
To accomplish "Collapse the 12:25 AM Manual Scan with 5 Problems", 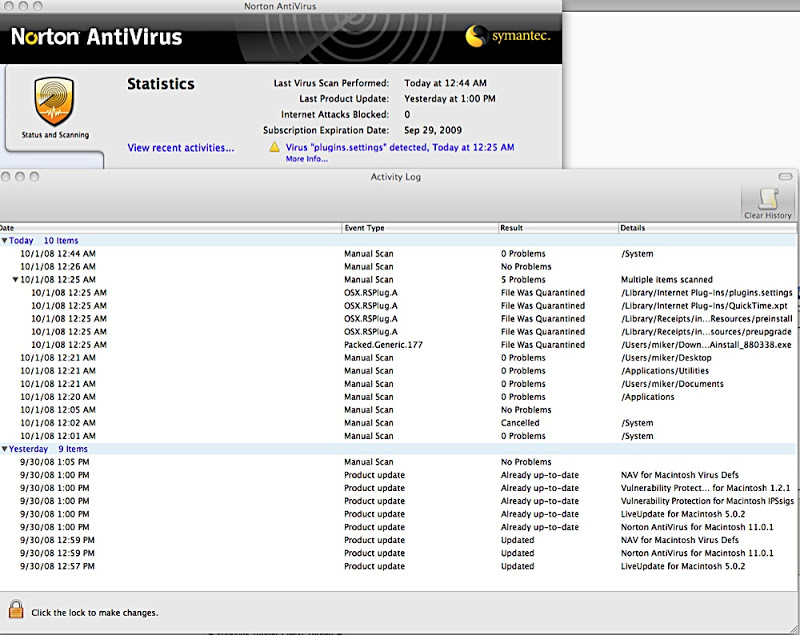I will [x=15, y=280].
